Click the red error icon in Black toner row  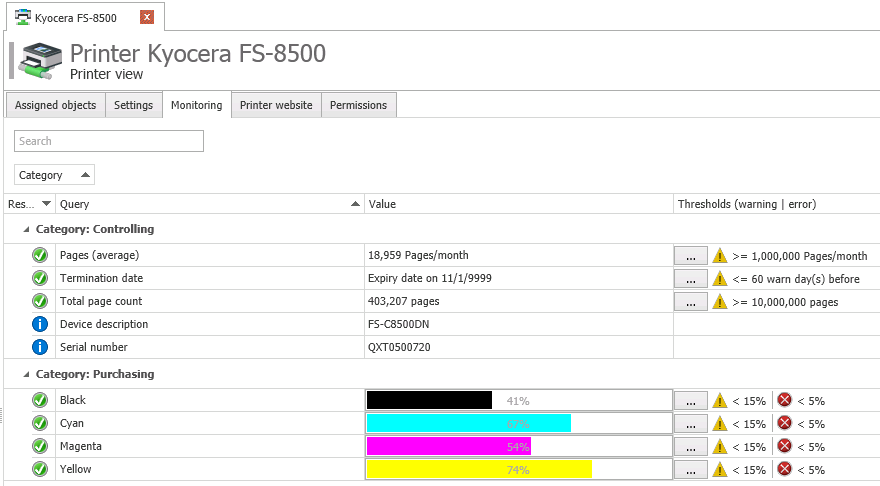(784, 400)
